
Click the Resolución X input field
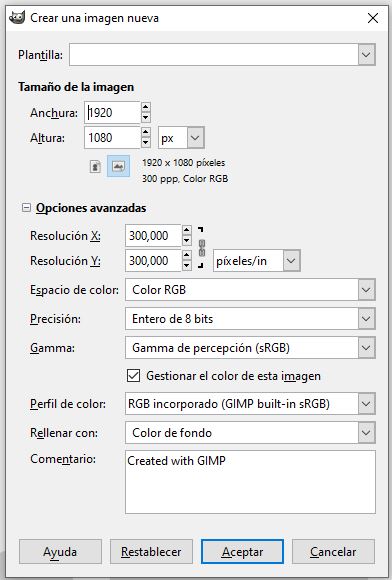[153, 236]
